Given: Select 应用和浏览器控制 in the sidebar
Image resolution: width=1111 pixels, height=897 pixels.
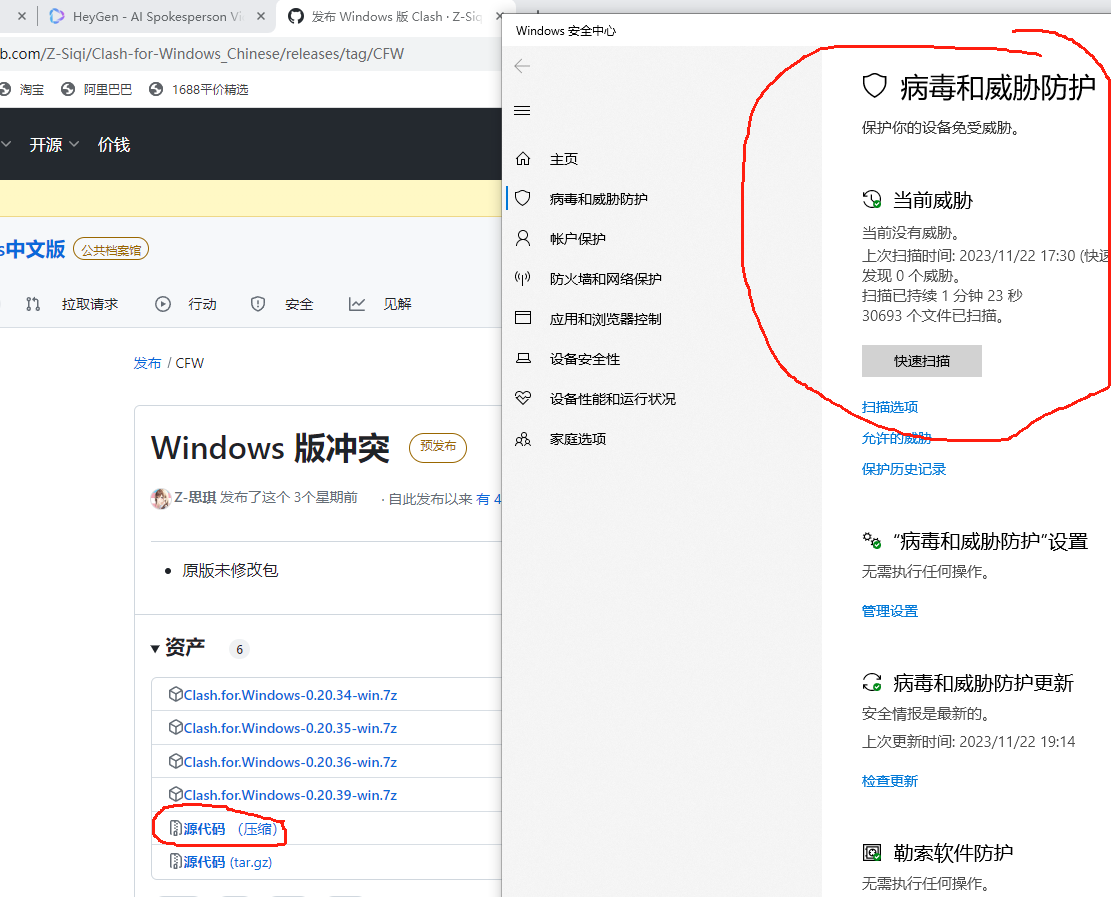Looking at the screenshot, I should (606, 319).
